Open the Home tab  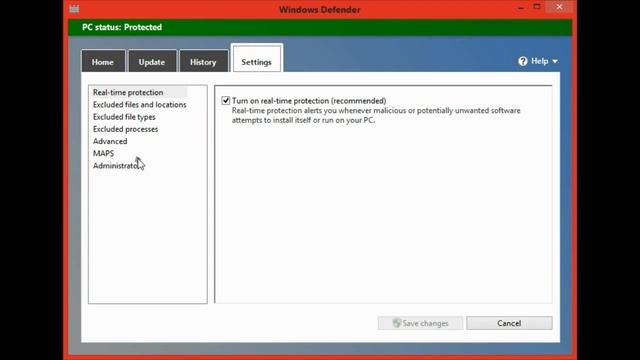click(x=103, y=62)
